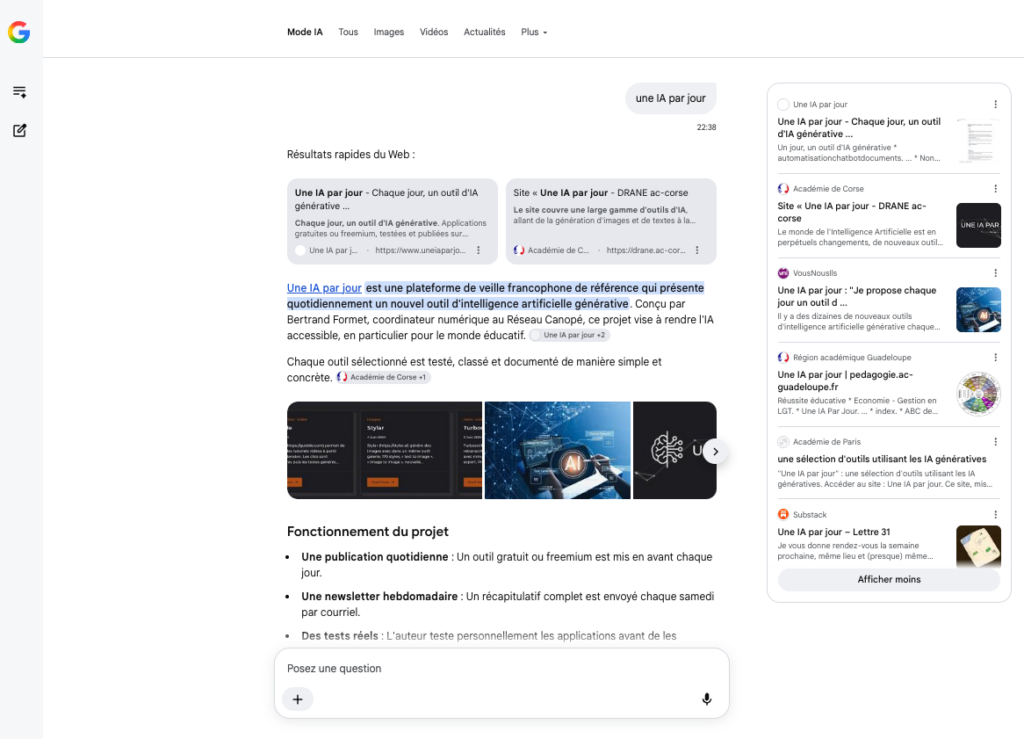Click the une IA par jour query bubble
This screenshot has width=1024, height=739.
coord(671,98)
